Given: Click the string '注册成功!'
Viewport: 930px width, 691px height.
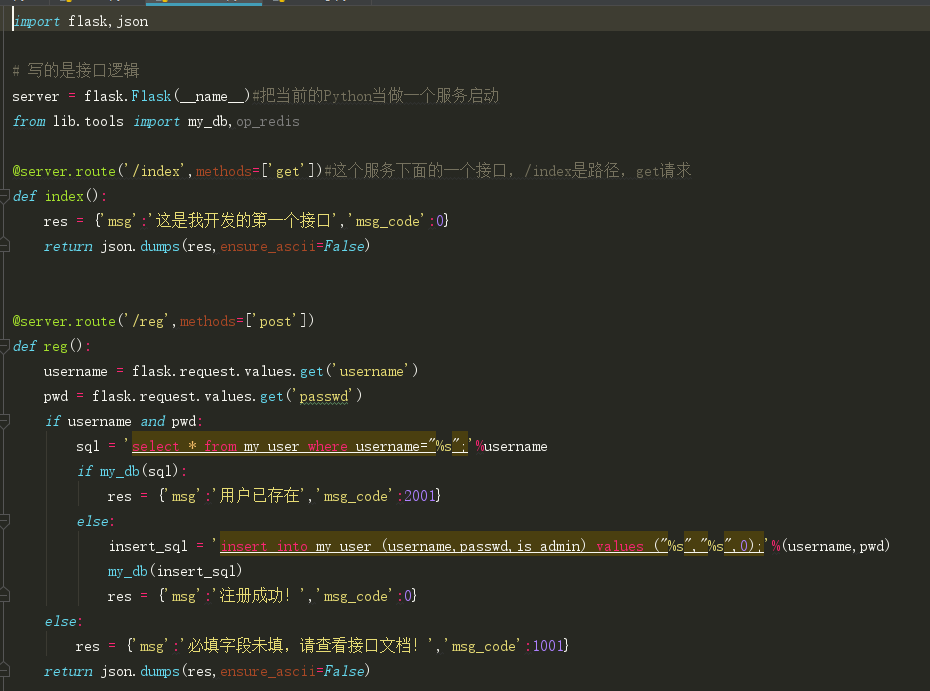Looking at the screenshot, I should [x=259, y=596].
